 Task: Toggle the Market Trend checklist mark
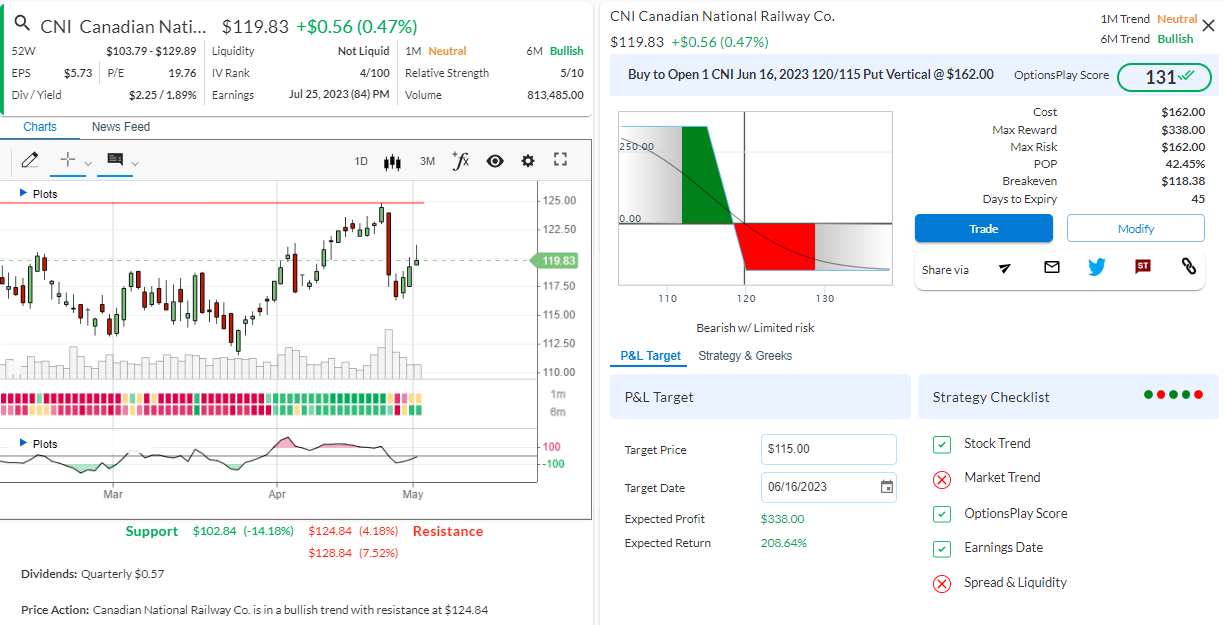(x=941, y=479)
